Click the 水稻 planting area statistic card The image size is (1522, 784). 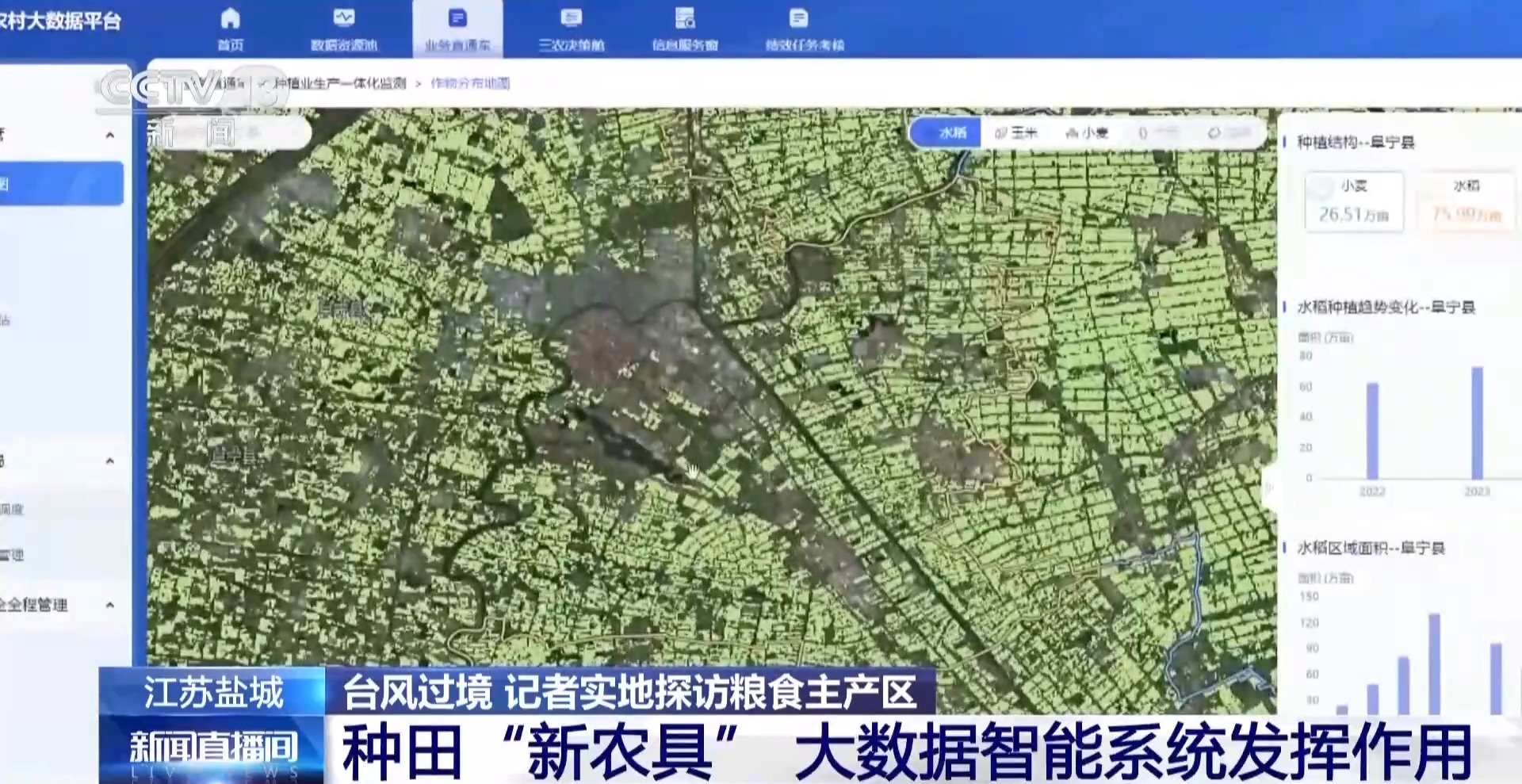tap(1466, 201)
